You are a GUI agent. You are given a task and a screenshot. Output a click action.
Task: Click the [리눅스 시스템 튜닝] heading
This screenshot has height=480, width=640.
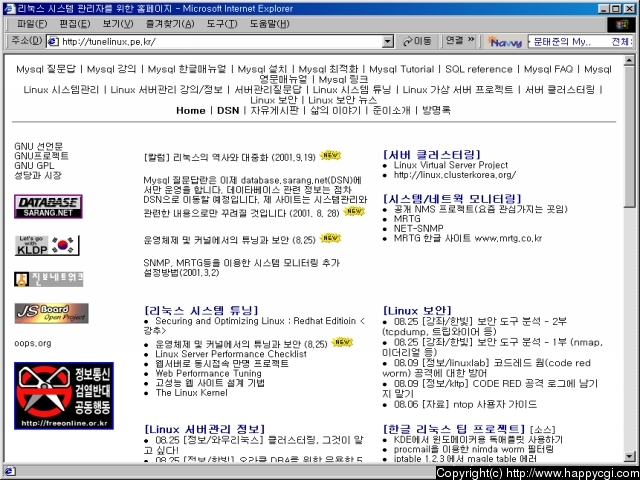coord(201,311)
